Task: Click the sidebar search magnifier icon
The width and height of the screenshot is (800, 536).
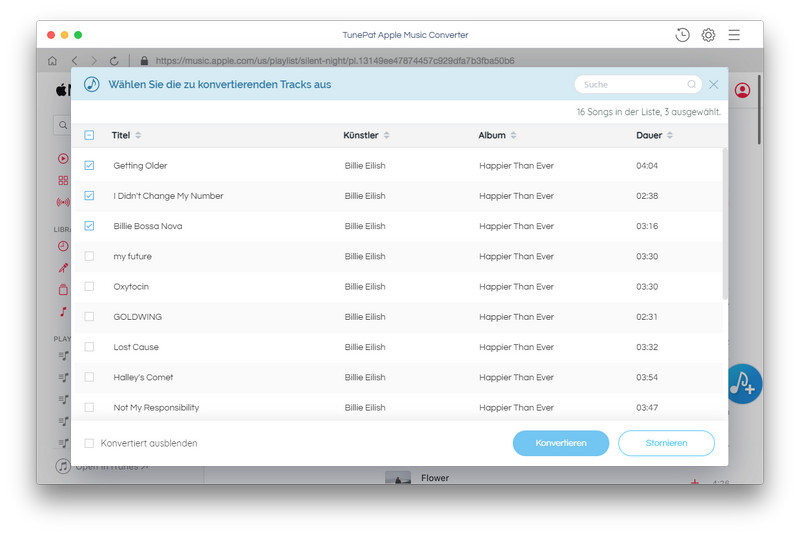Action: [x=63, y=125]
